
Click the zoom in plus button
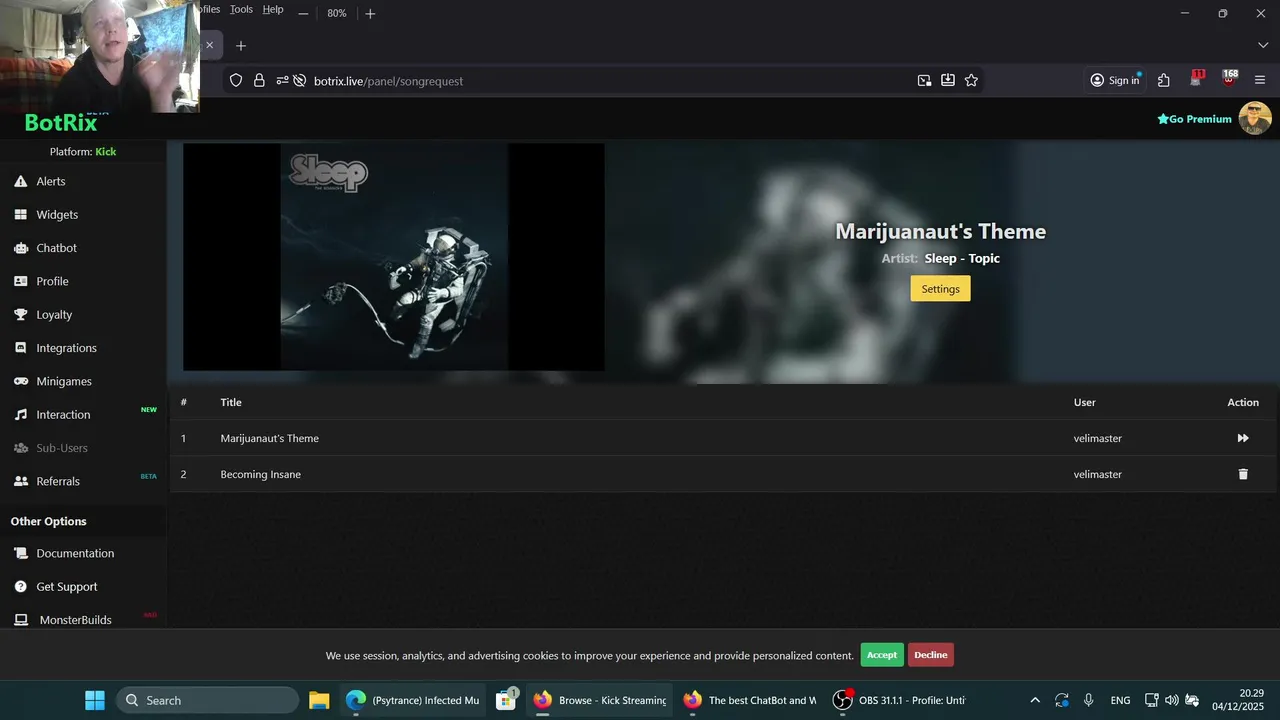[370, 14]
